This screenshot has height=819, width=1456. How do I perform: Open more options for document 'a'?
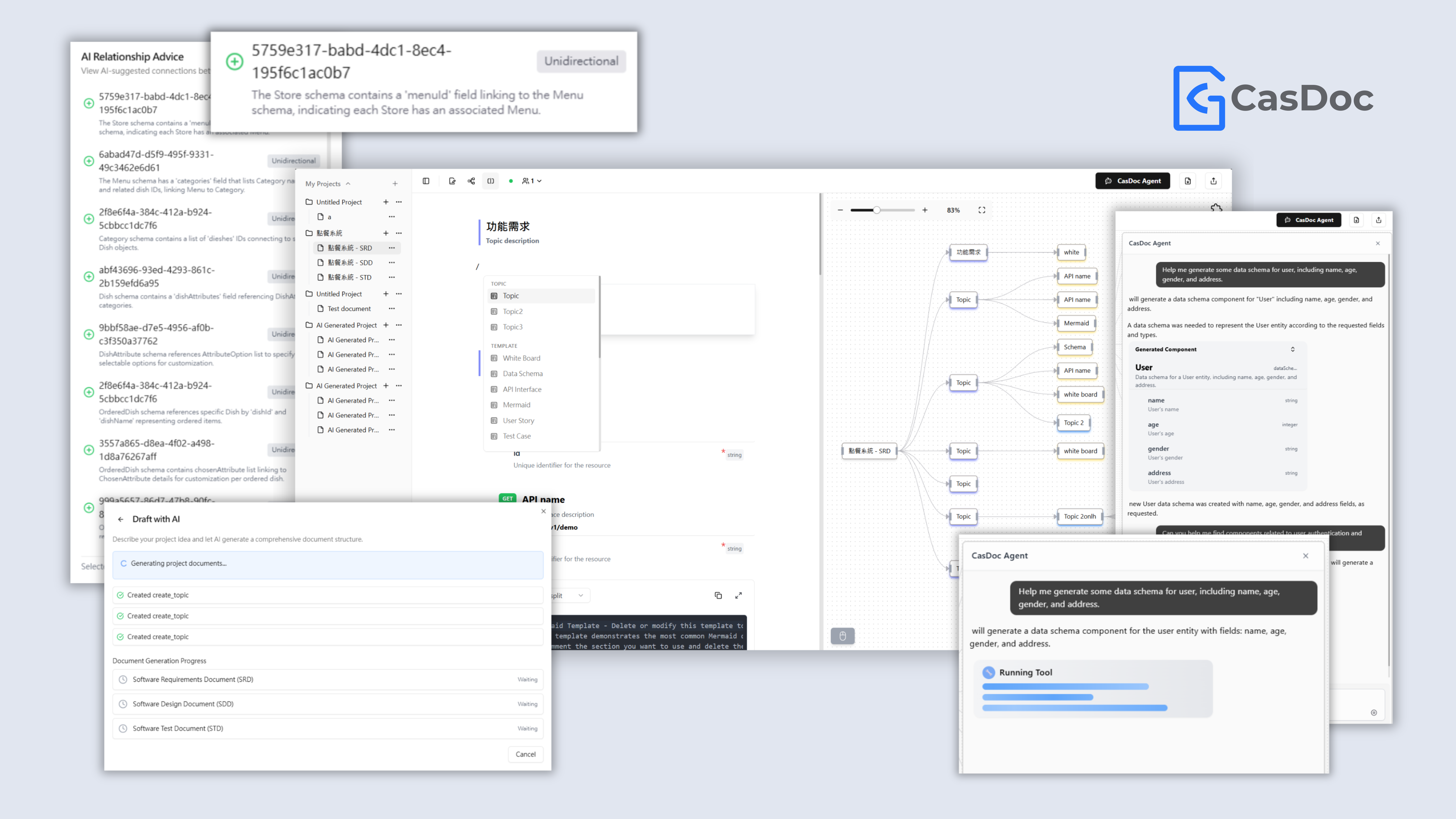pos(392,216)
